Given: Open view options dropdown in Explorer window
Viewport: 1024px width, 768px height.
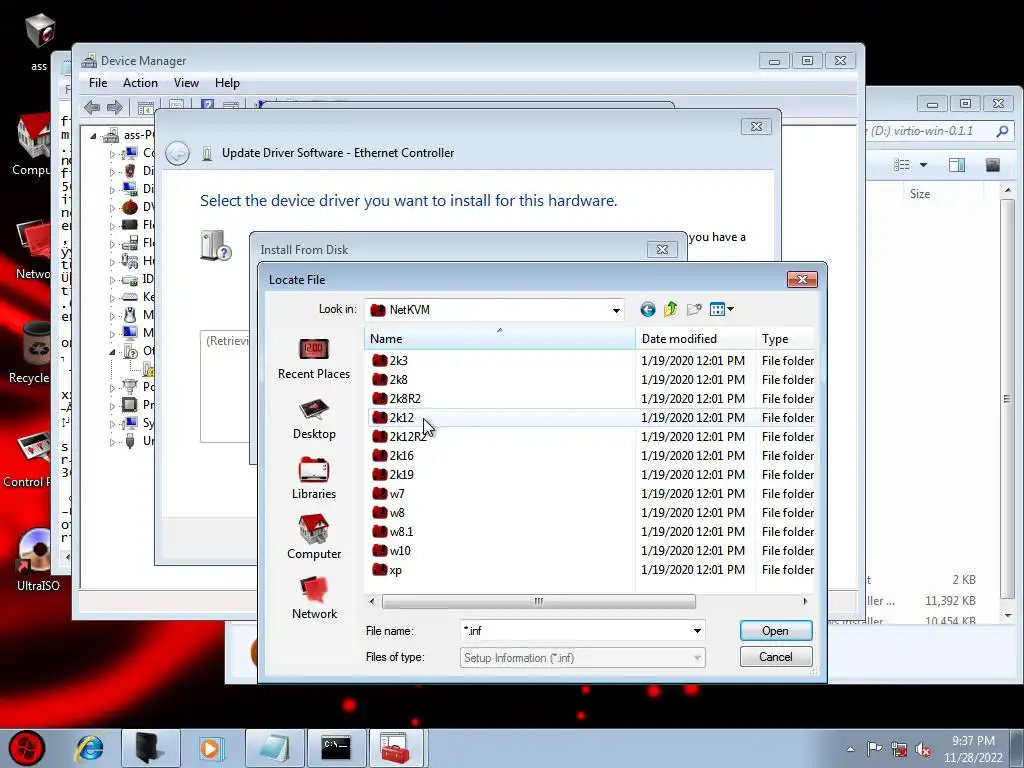Looking at the screenshot, I should [x=923, y=165].
